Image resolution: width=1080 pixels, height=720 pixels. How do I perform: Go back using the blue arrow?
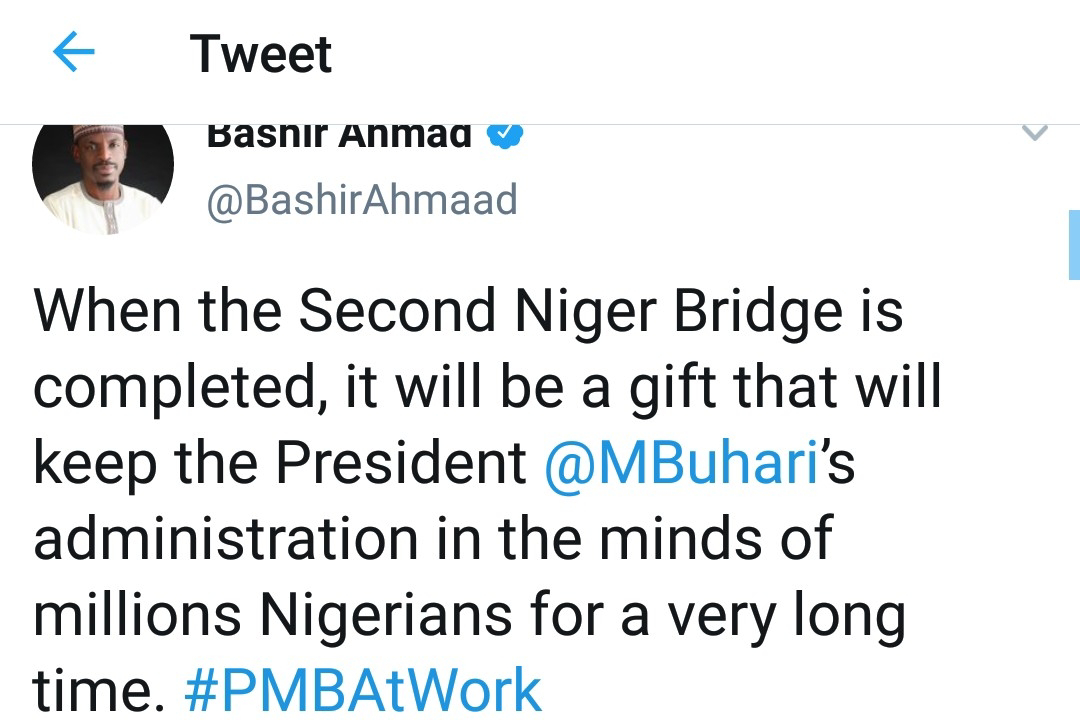73,53
